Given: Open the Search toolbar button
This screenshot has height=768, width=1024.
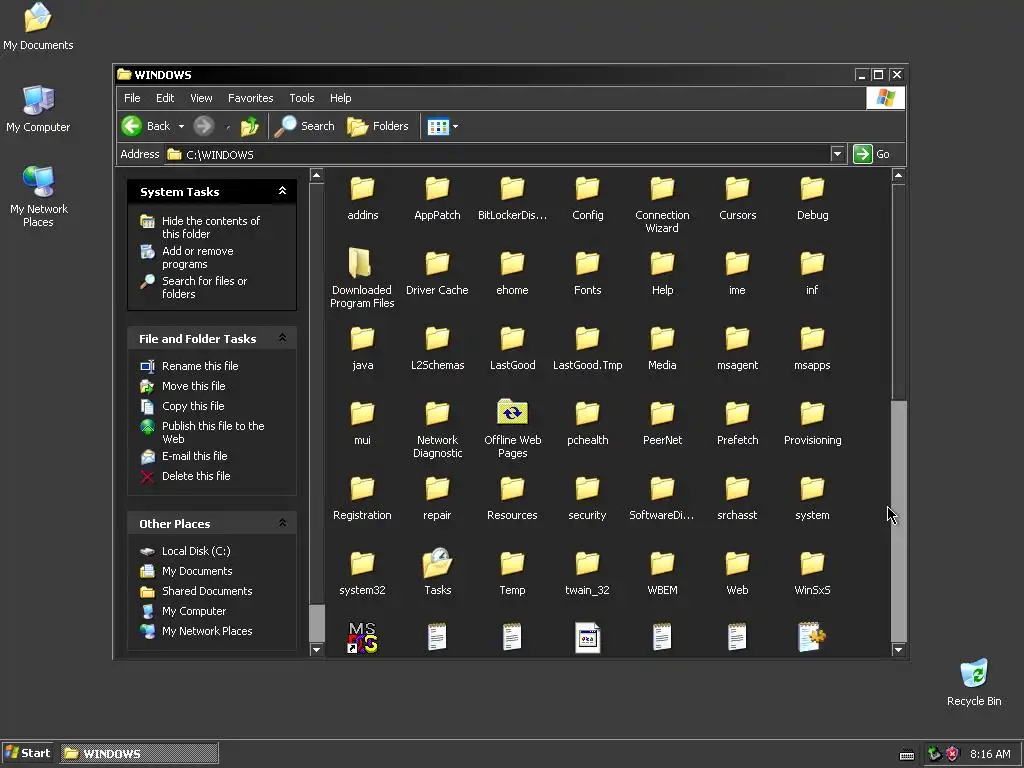Looking at the screenshot, I should tap(305, 126).
